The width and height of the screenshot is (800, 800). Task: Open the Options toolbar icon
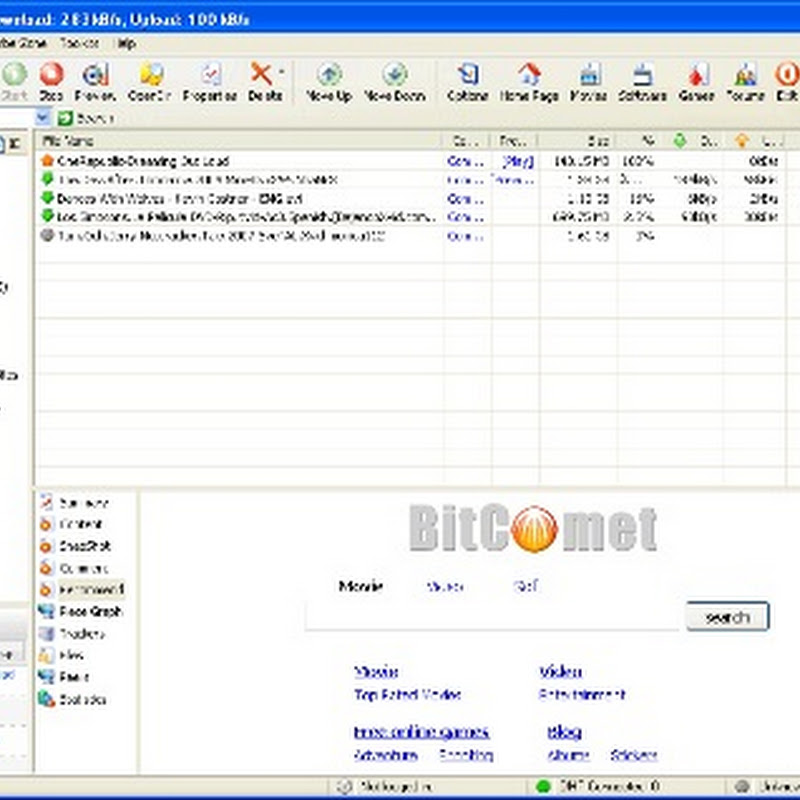[x=467, y=74]
